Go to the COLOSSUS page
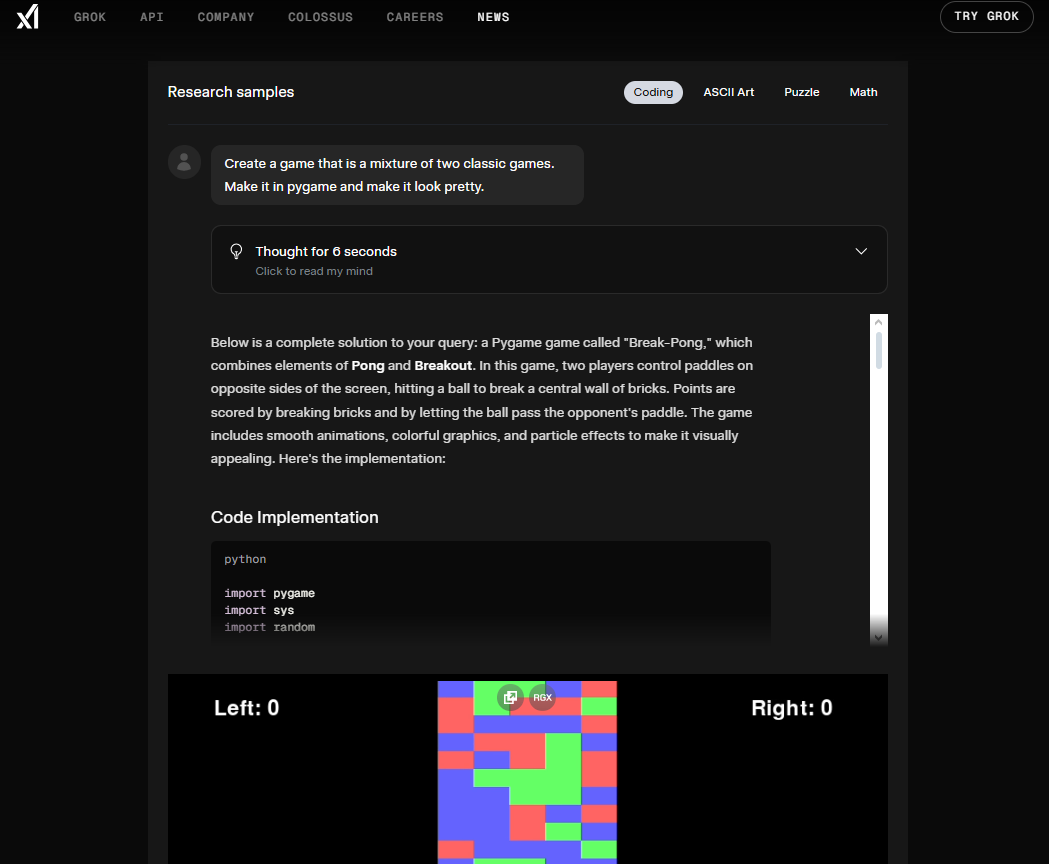The image size is (1049, 864). (320, 17)
